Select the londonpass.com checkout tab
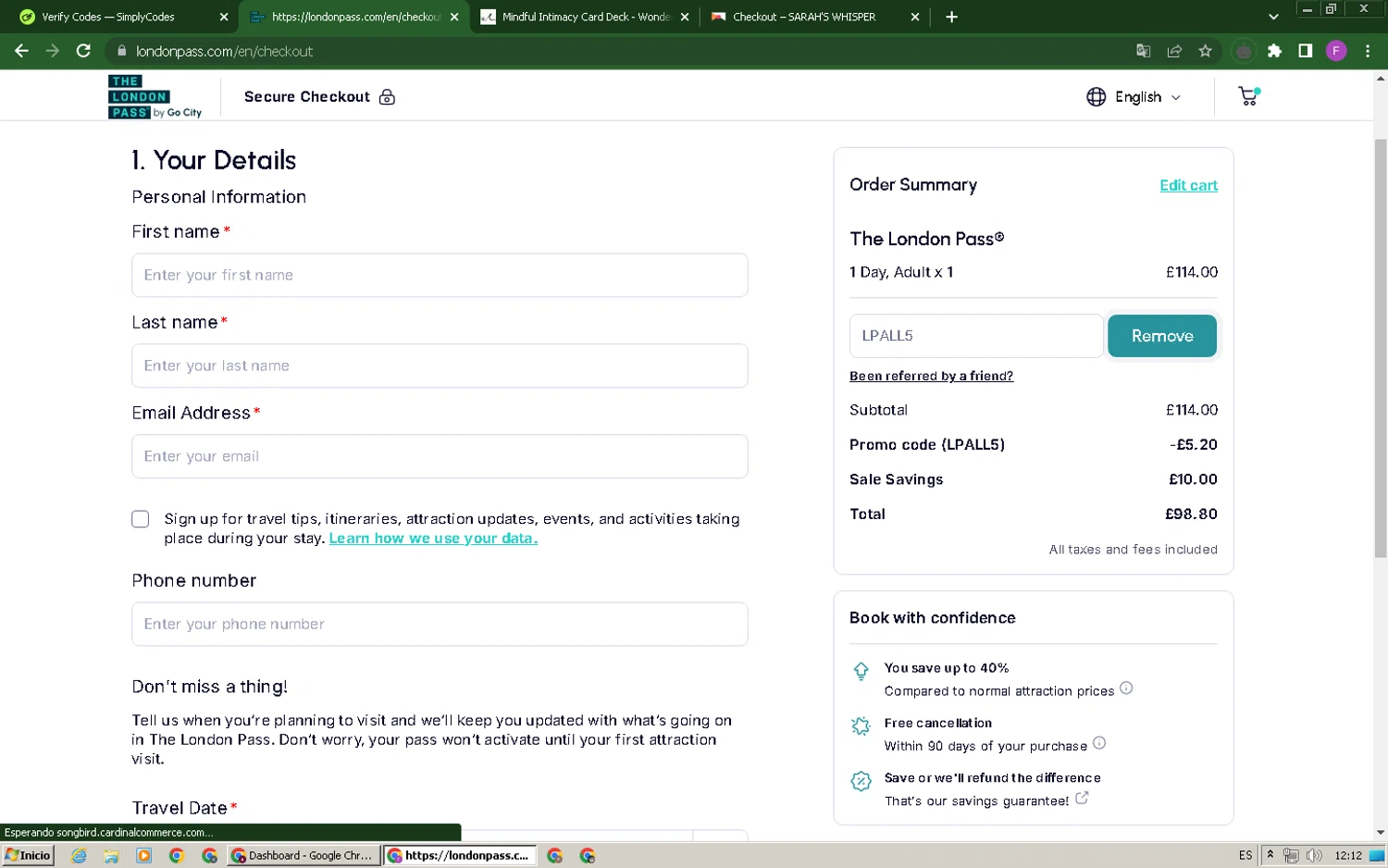Viewport: 1388px width, 868px height. pos(354,17)
